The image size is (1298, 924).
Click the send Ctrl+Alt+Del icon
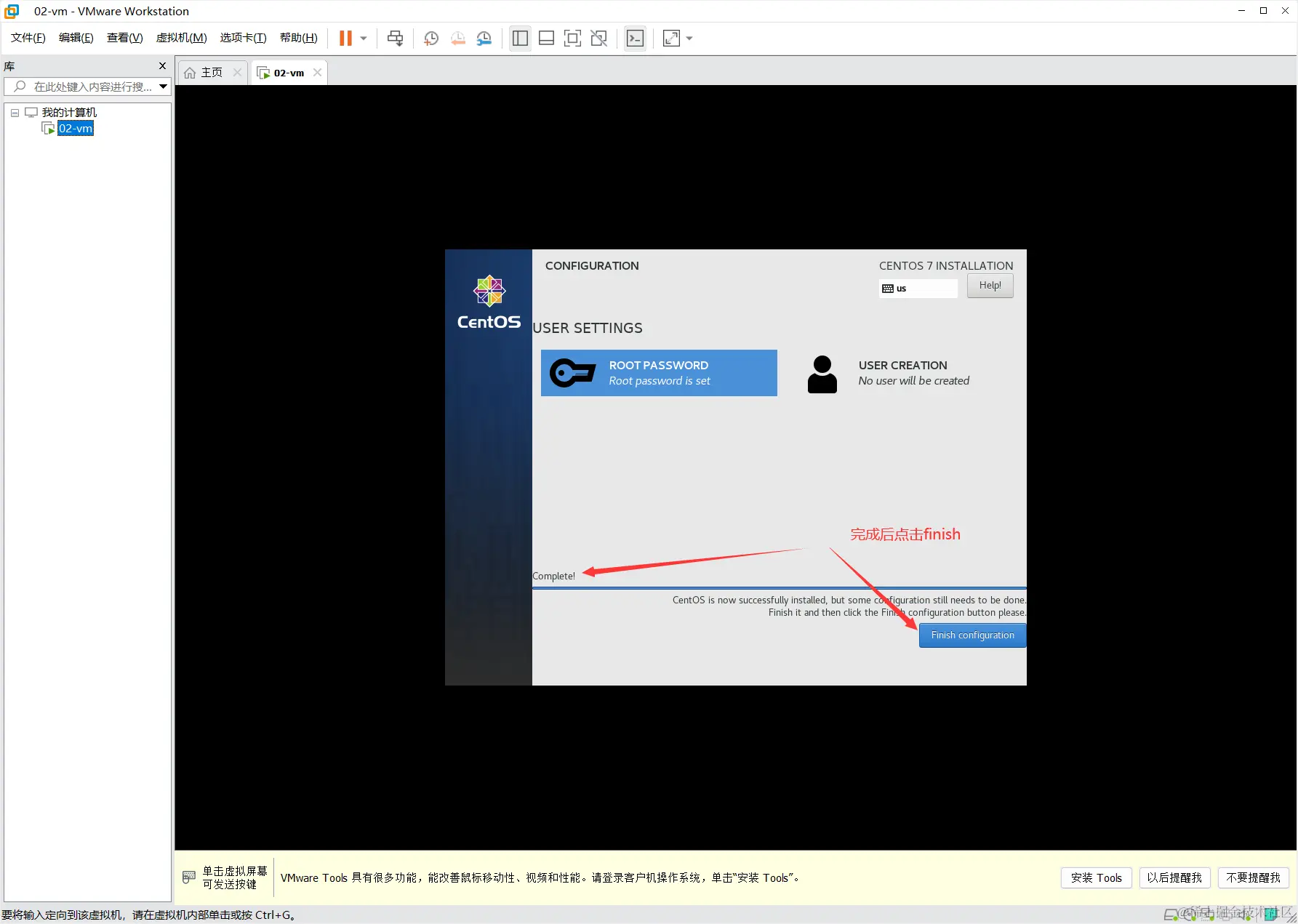[396, 39]
